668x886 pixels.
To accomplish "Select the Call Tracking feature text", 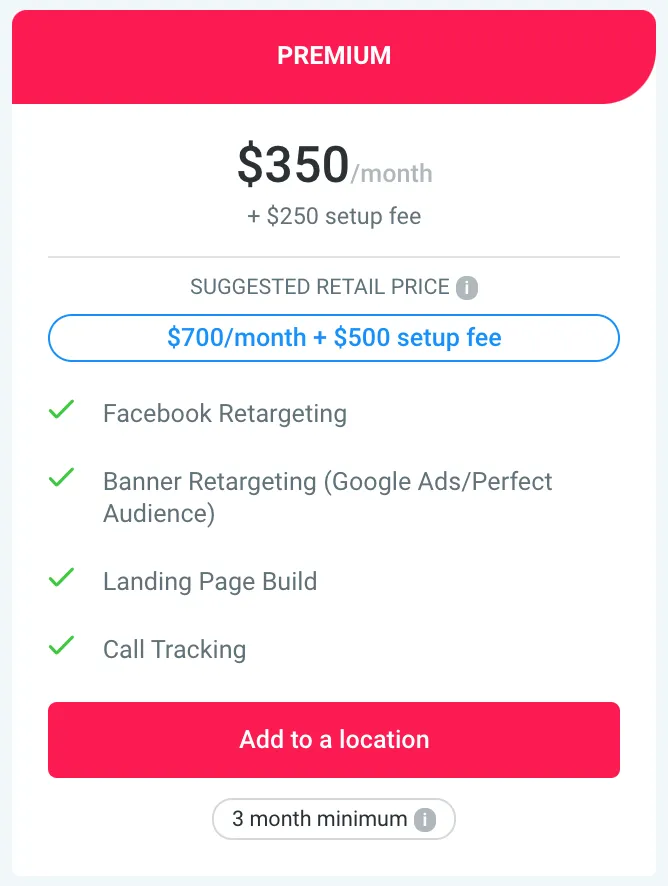I will 175,649.
